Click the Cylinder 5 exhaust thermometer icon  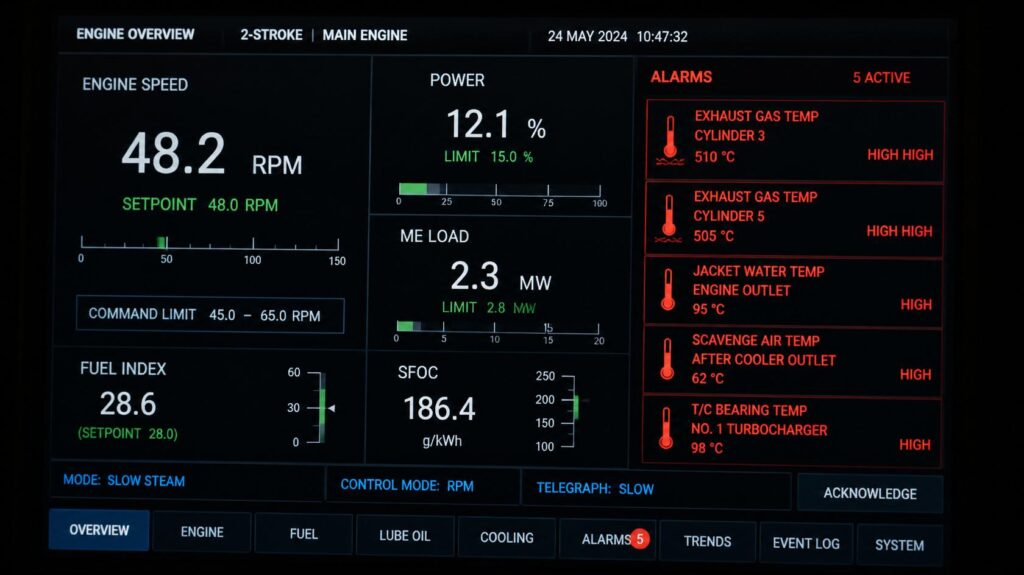669,218
